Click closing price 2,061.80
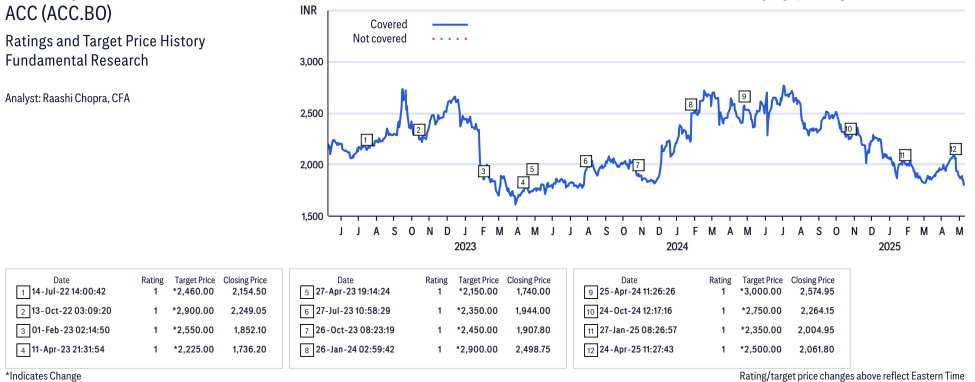This screenshot has width=975, height=382. pos(816,349)
